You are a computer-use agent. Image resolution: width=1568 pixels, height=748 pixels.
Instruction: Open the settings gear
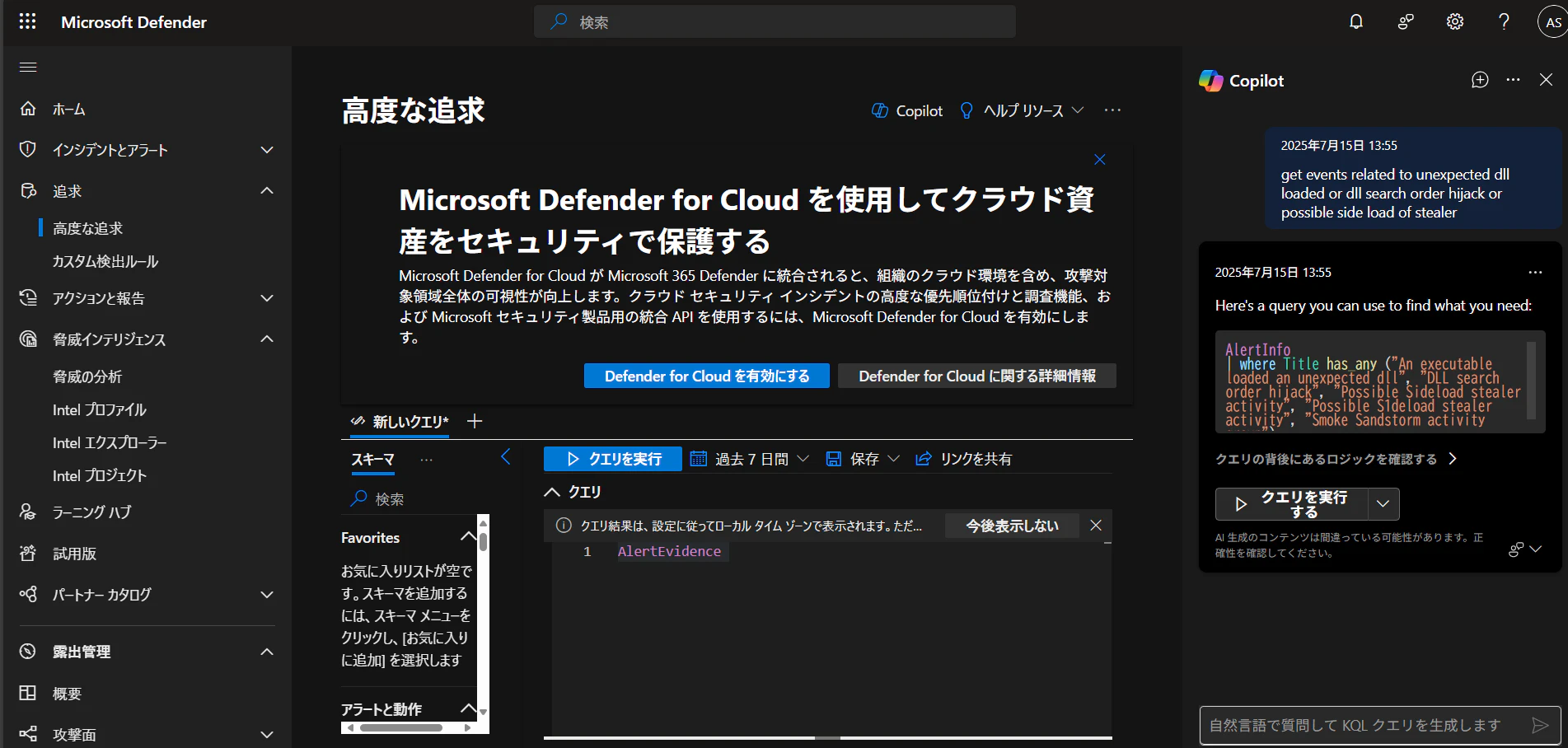pyautogui.click(x=1455, y=21)
